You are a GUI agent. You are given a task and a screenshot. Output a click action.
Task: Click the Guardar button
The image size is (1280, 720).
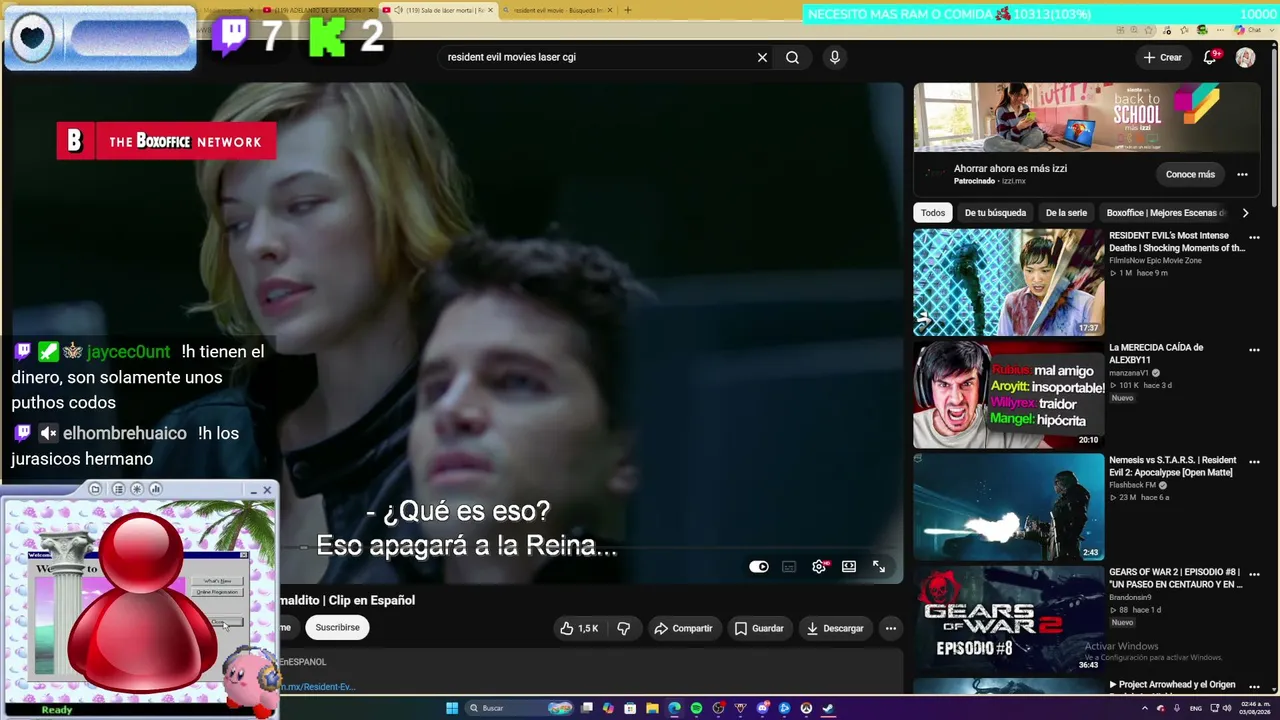759,628
